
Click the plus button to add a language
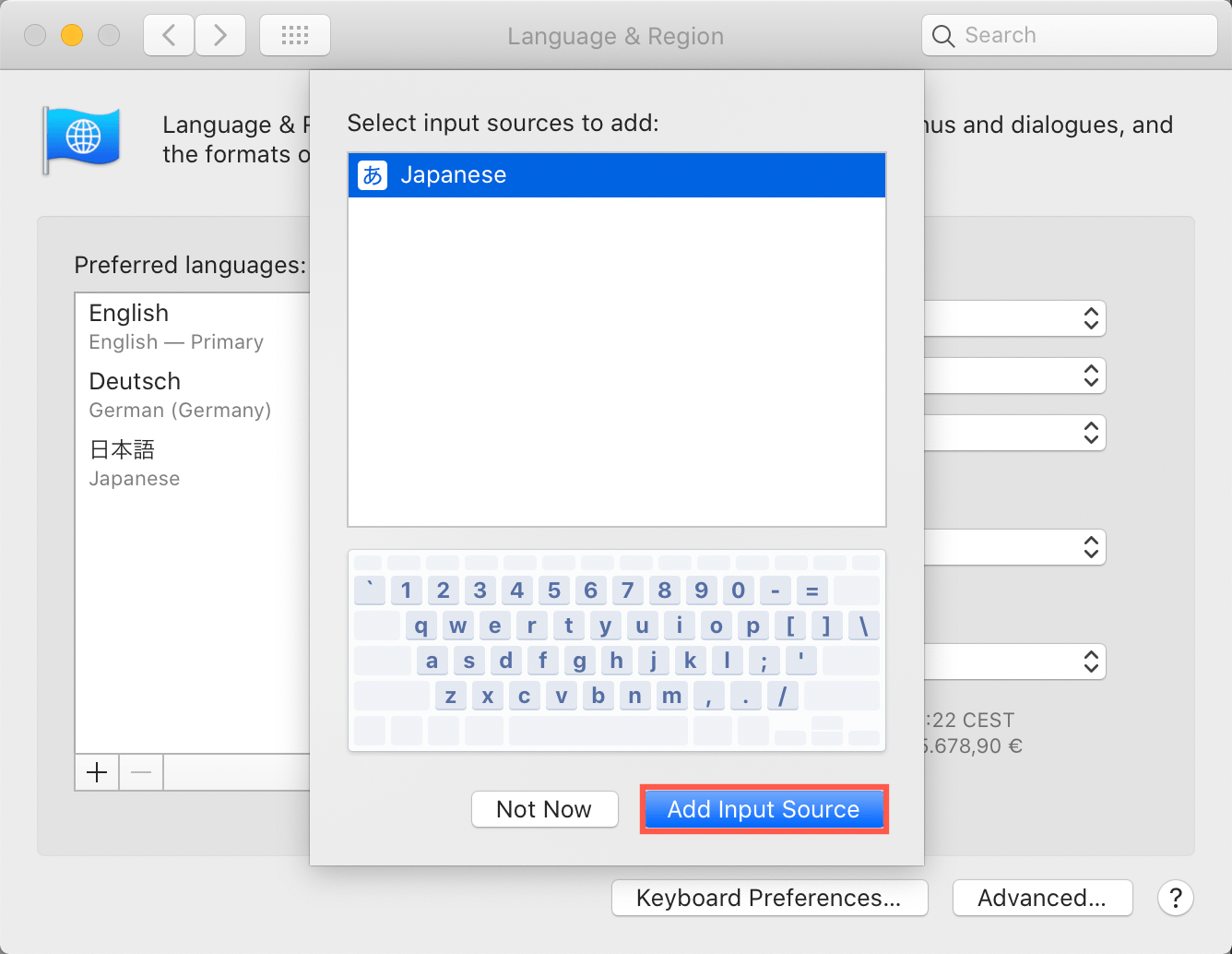(x=96, y=772)
